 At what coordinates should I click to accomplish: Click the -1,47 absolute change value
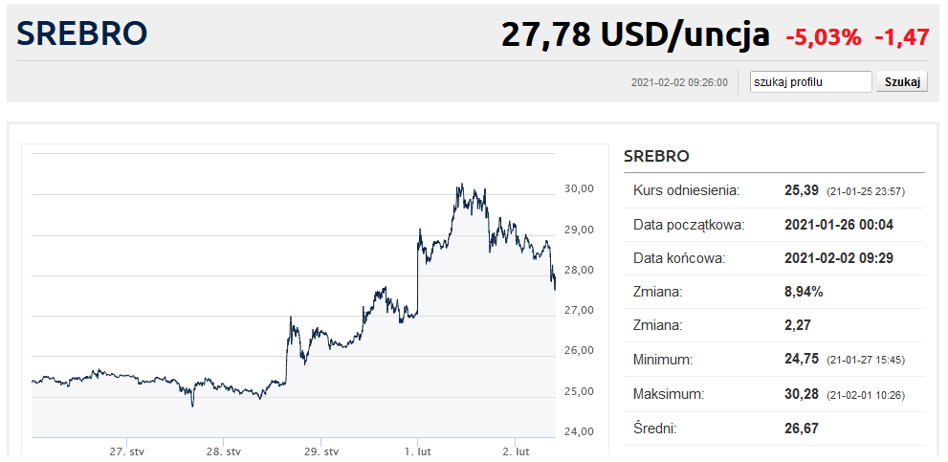902,38
